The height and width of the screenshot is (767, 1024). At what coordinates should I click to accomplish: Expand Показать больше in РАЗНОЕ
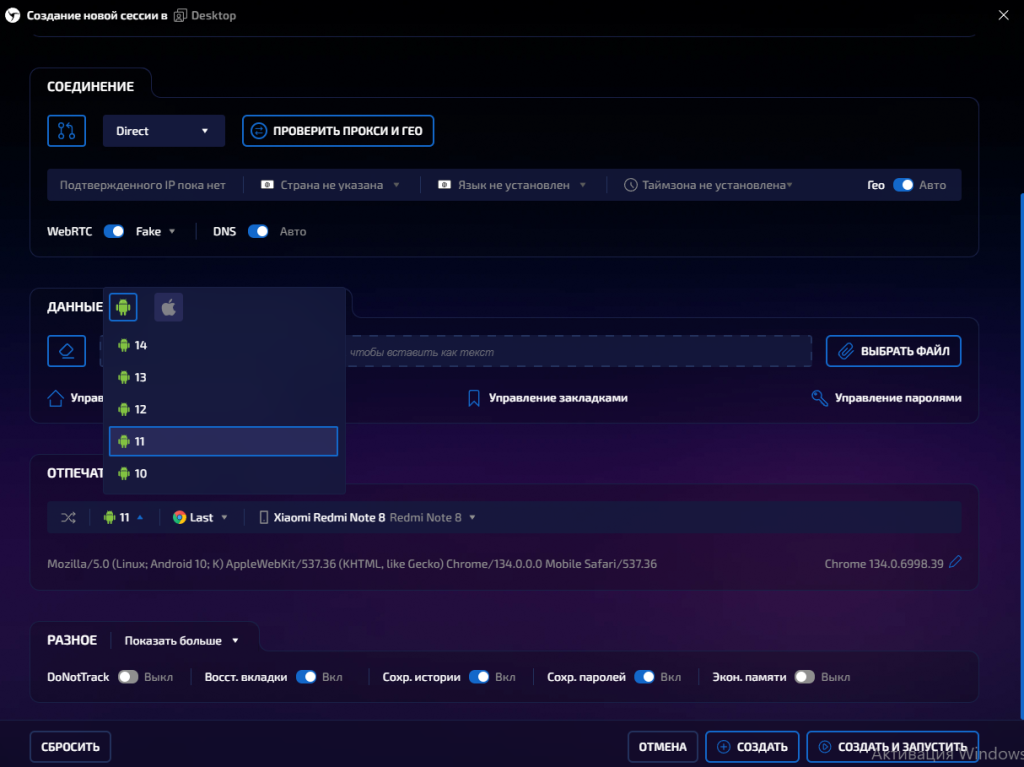[182, 641]
